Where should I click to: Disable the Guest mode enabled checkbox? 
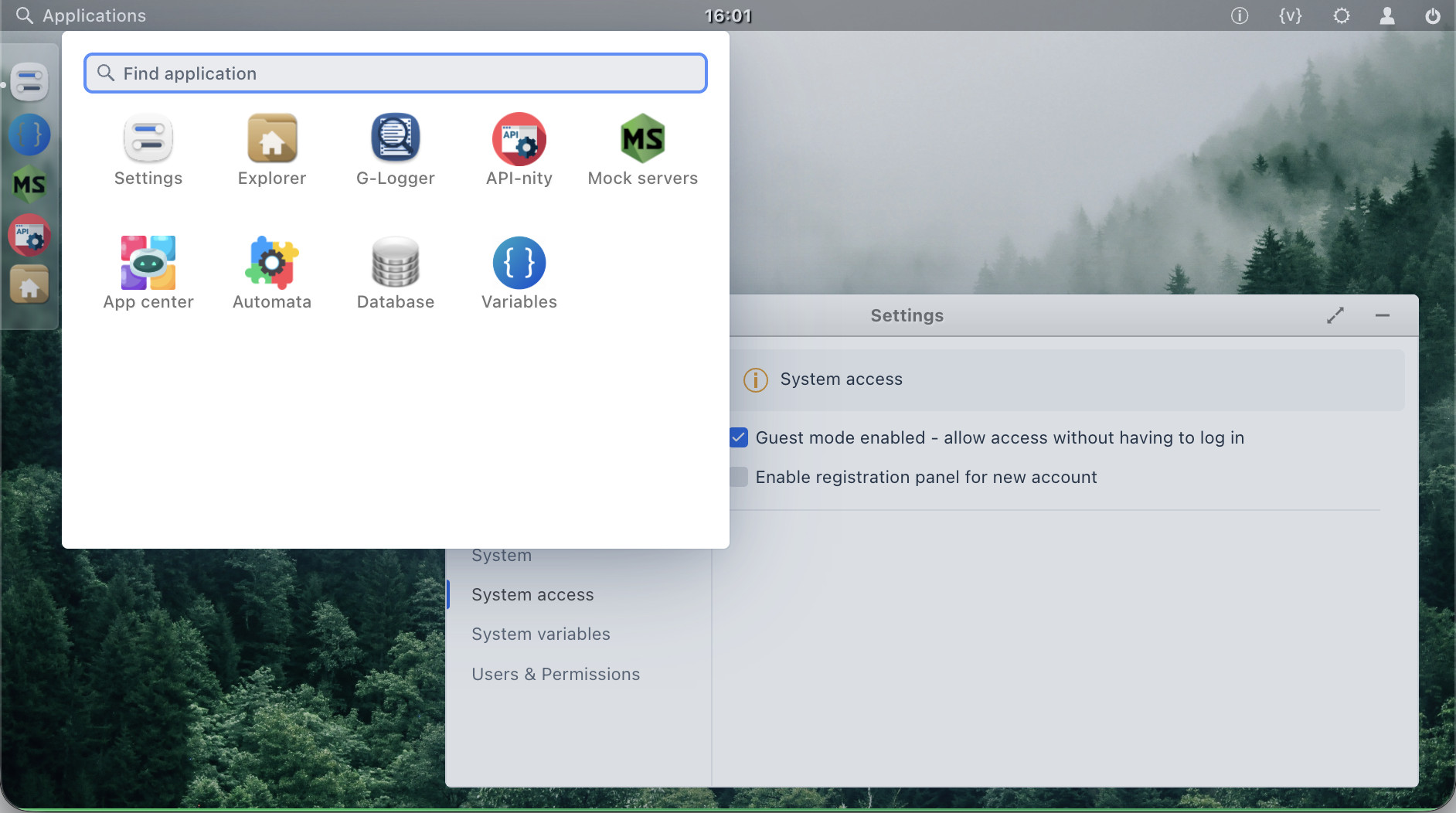739,437
